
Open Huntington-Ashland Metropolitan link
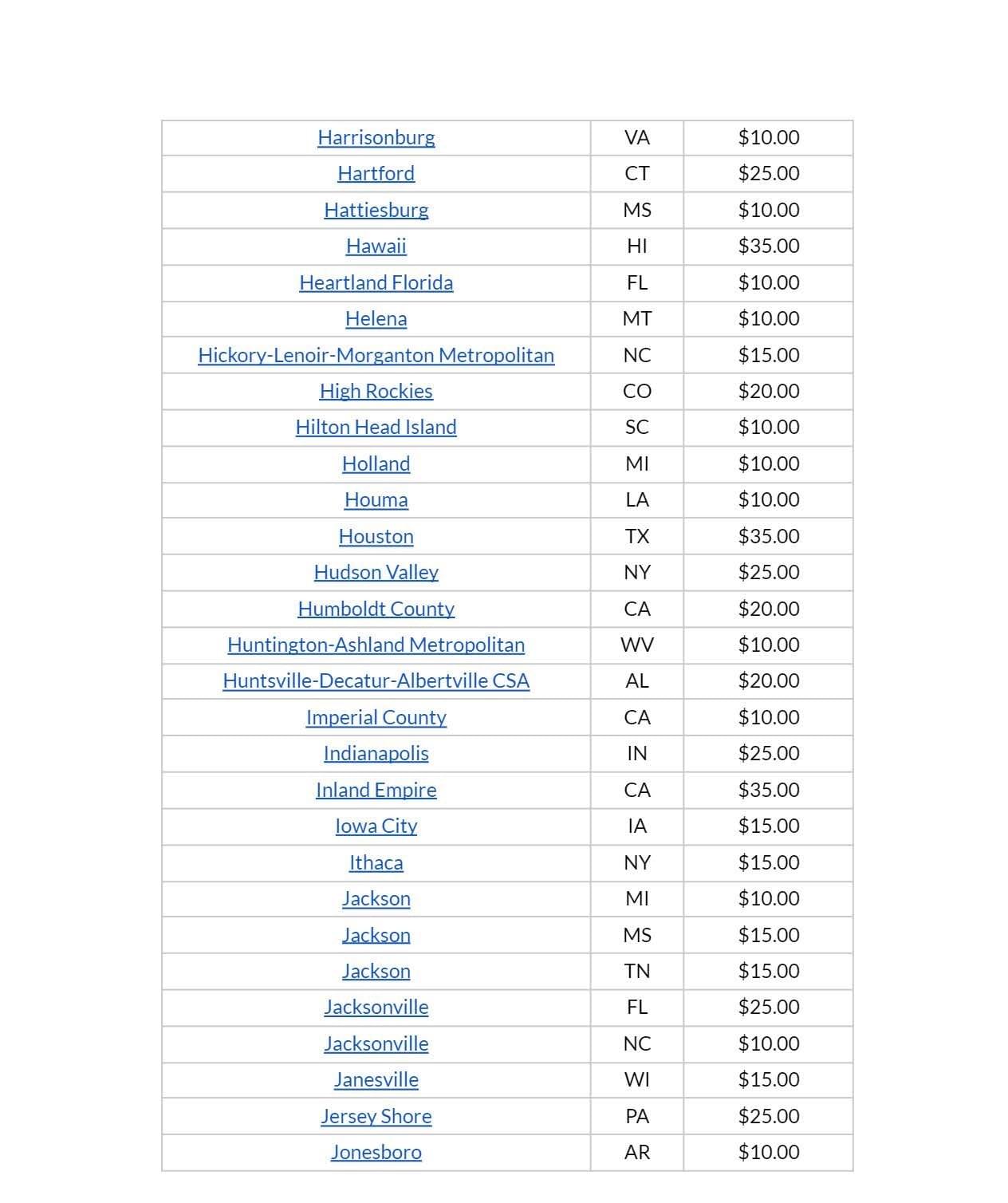376,645
